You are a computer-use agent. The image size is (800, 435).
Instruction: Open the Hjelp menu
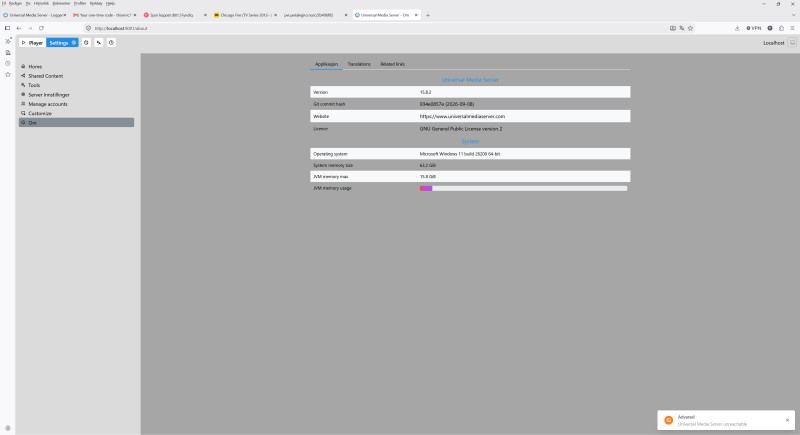(x=110, y=4)
